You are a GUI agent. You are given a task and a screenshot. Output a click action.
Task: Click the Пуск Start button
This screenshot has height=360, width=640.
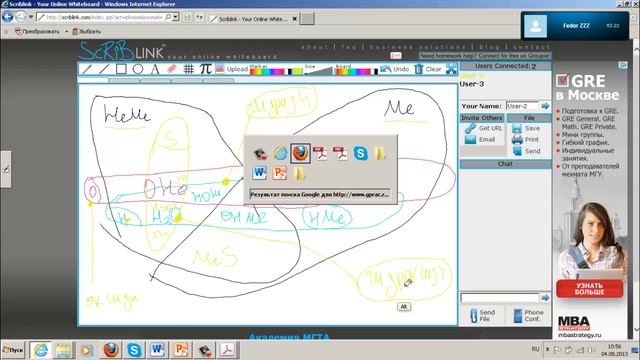click(13, 350)
